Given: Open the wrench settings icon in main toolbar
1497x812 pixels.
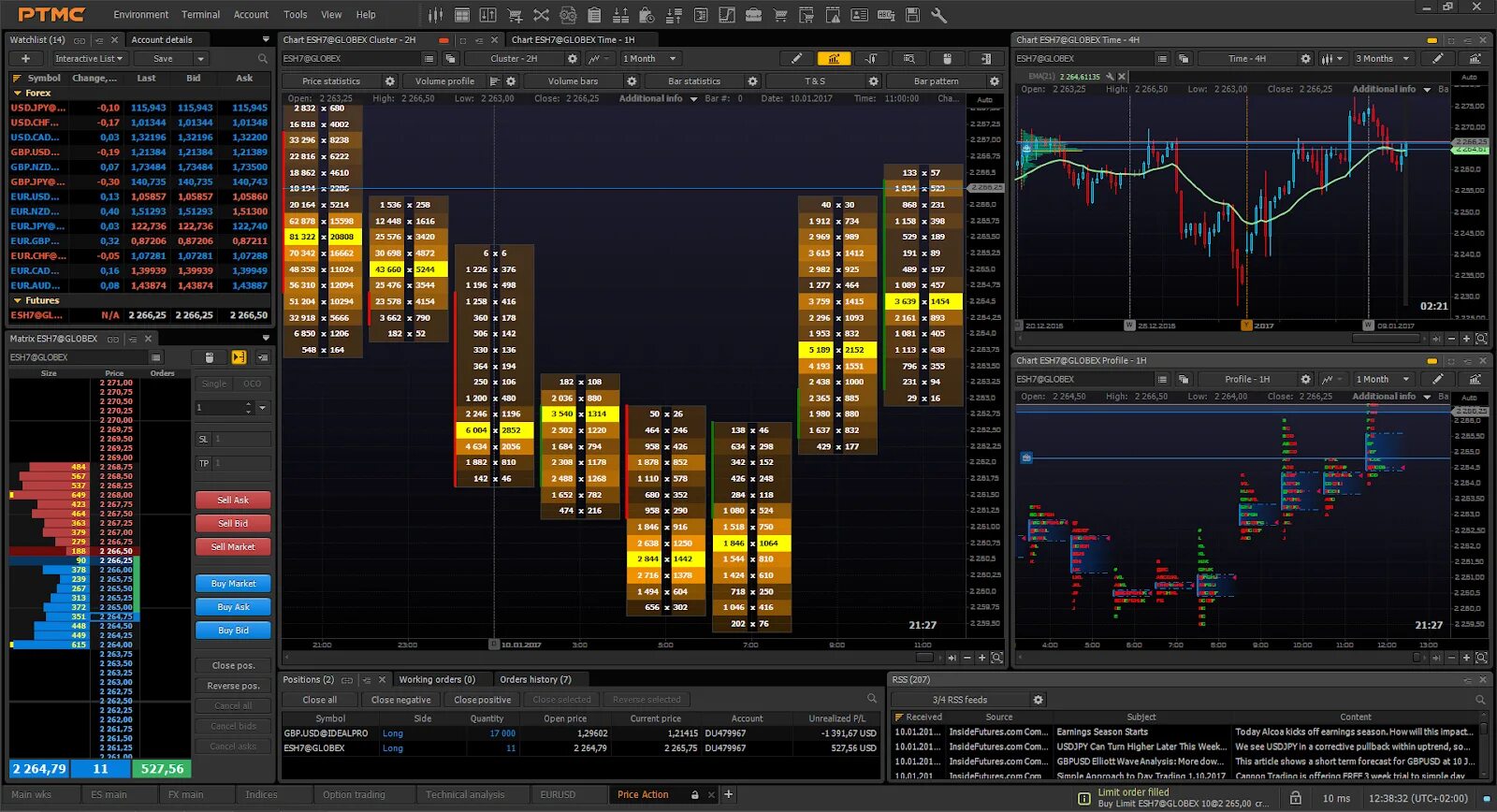Looking at the screenshot, I should 939,15.
